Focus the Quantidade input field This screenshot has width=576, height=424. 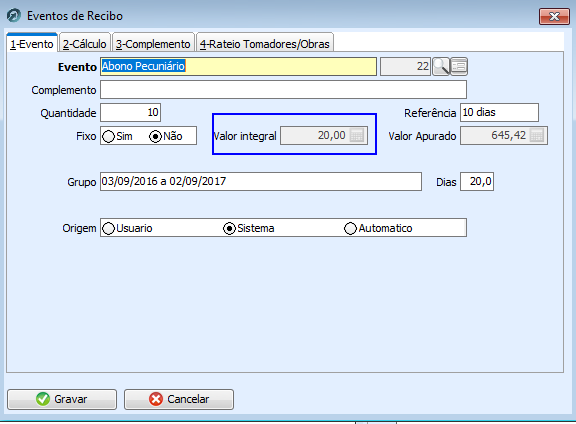[130, 112]
